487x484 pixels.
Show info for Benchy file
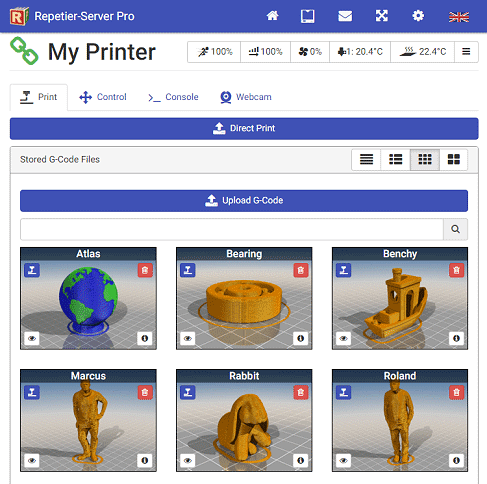point(456,338)
